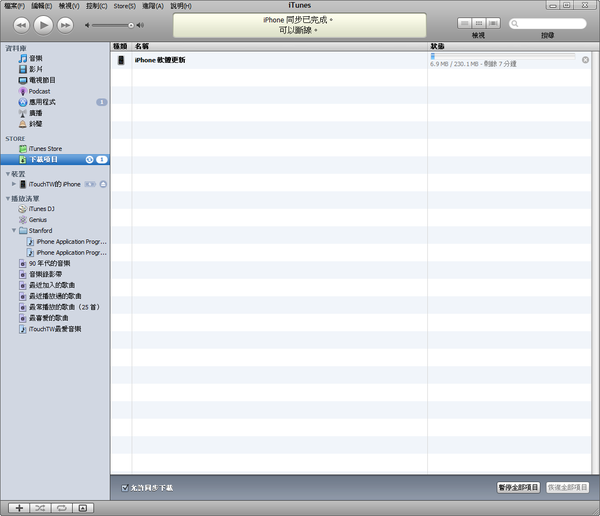
Task: Toggle shuffle button
Action: [x=40, y=508]
